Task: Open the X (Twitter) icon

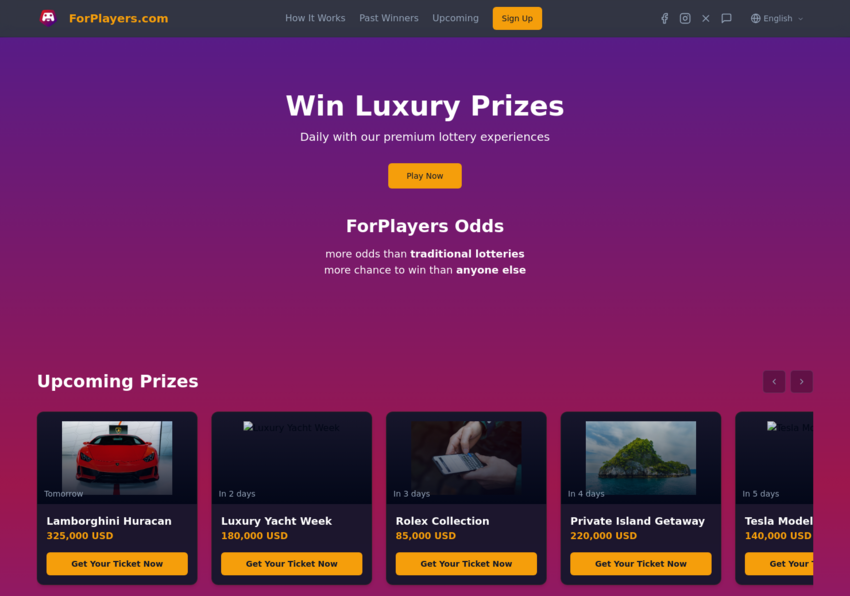Action: coord(706,18)
